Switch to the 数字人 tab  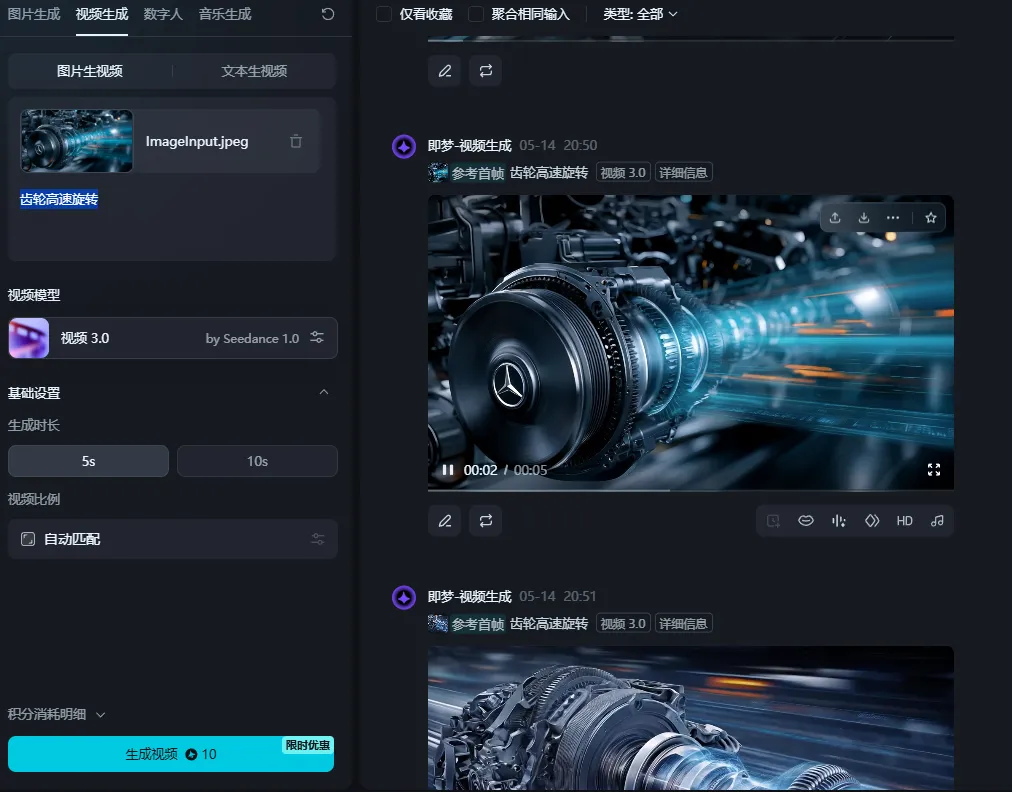pyautogui.click(x=163, y=14)
